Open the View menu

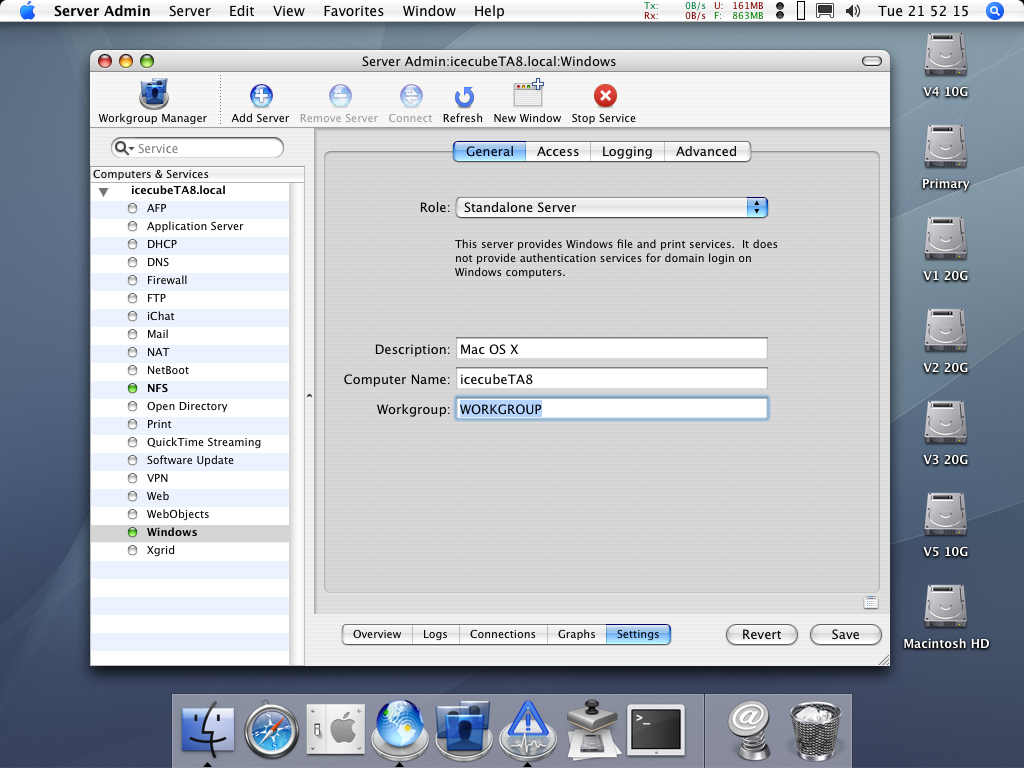point(289,11)
